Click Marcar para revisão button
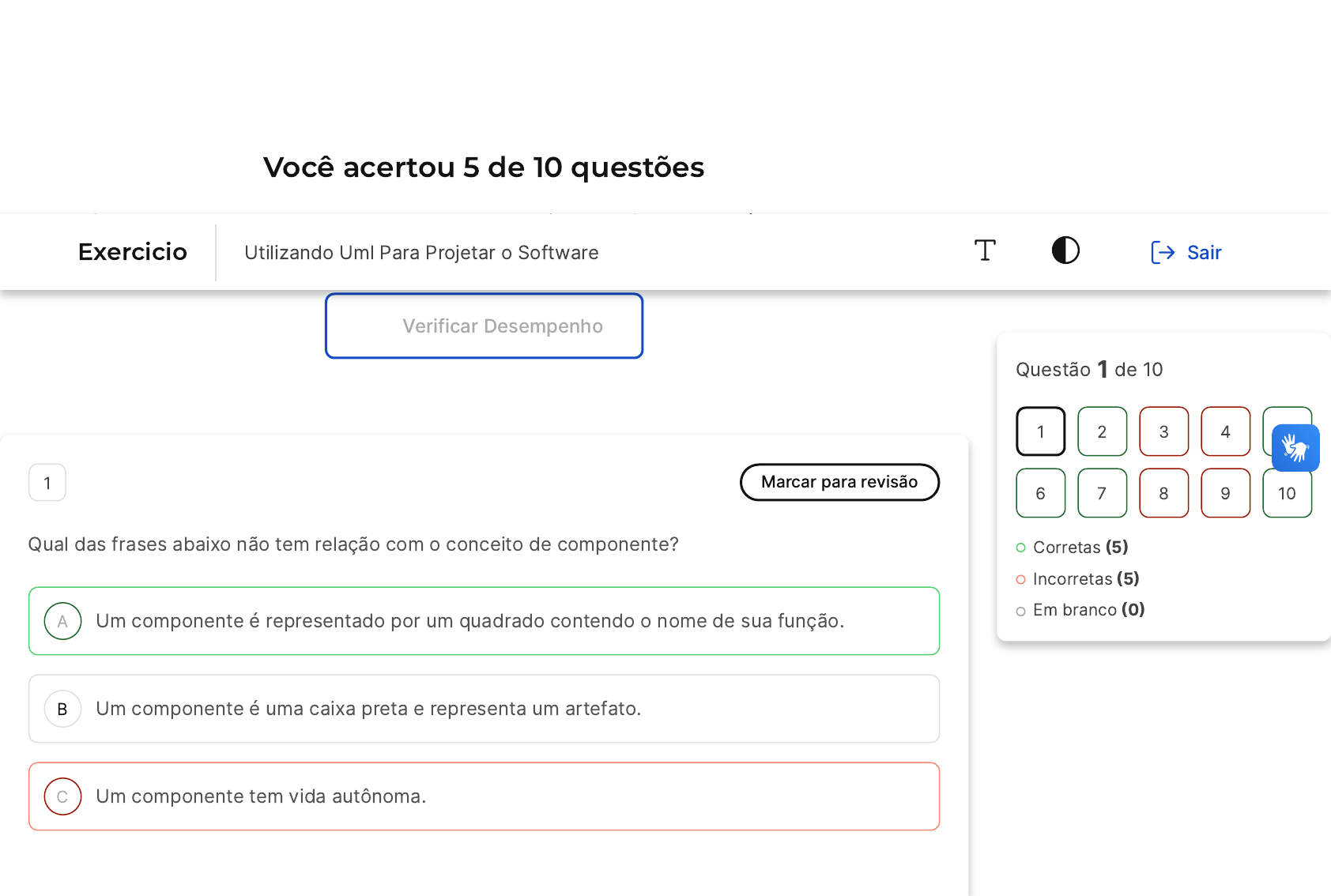The width and height of the screenshot is (1331, 896). click(x=839, y=482)
